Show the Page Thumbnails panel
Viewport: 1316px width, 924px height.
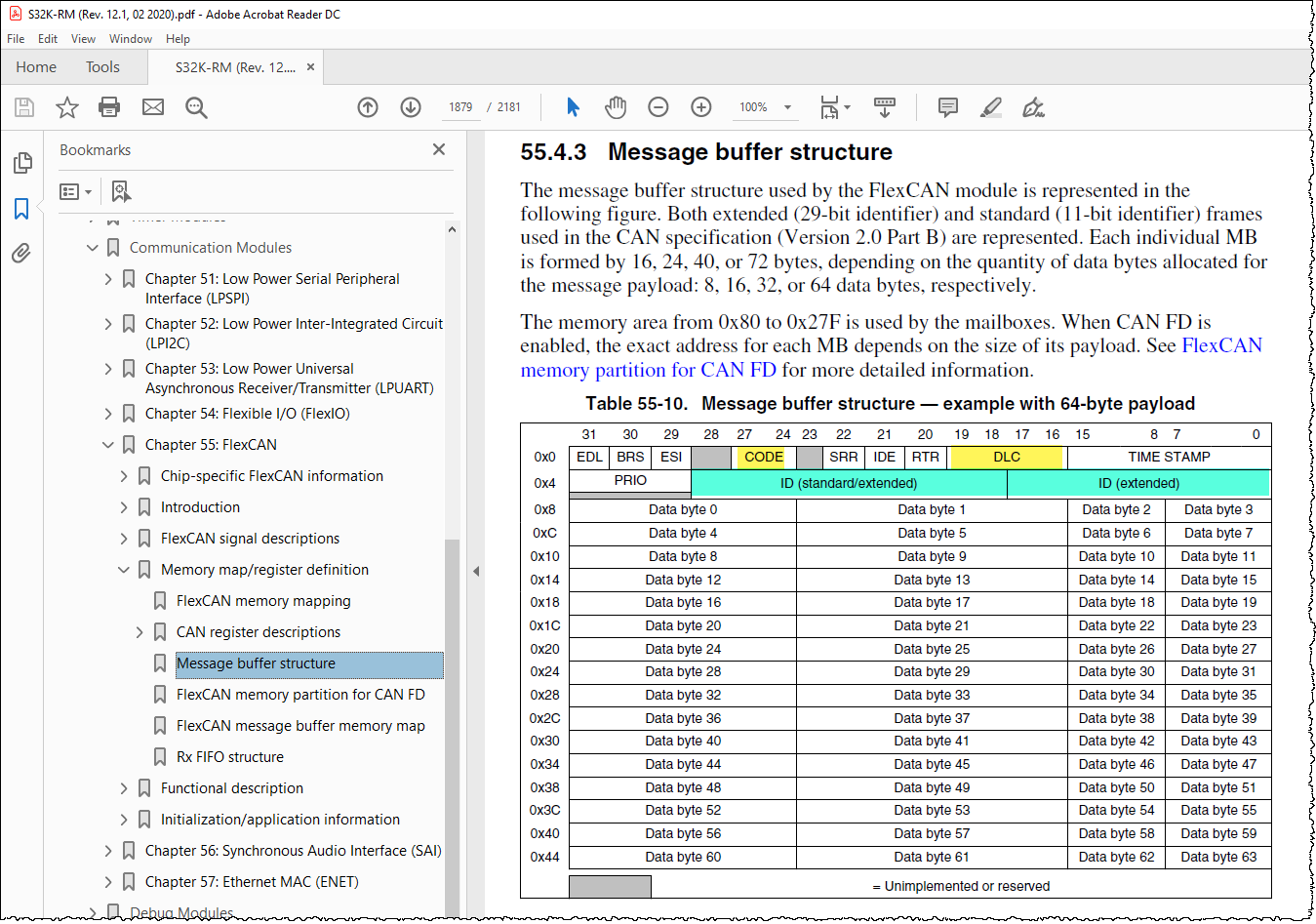pos(21,163)
